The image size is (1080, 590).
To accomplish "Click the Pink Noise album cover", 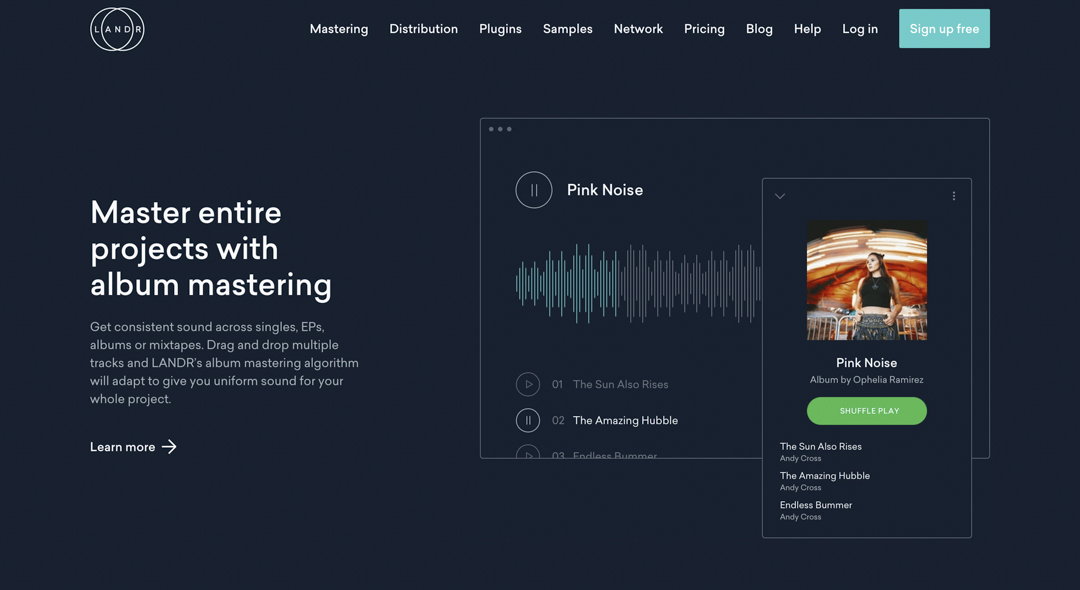I will (x=866, y=280).
